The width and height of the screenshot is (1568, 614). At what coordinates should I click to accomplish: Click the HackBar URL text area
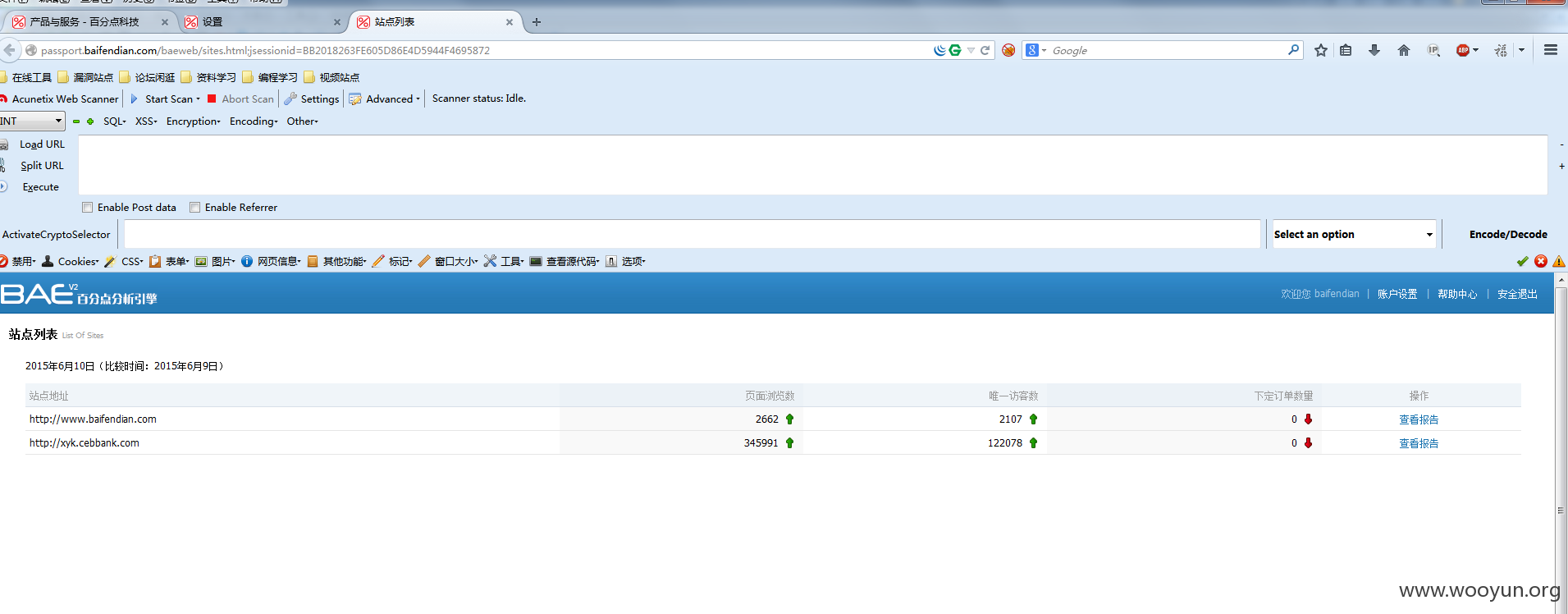(x=813, y=165)
